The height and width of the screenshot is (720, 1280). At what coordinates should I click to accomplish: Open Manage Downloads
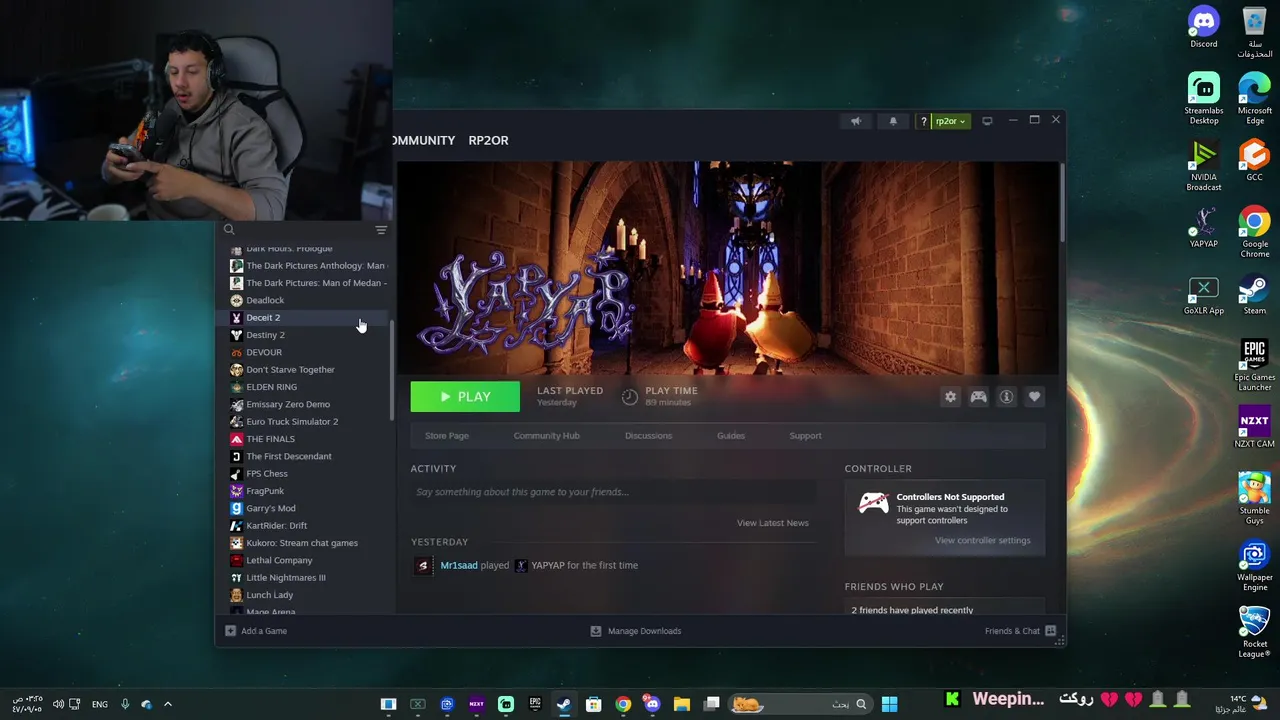pyautogui.click(x=636, y=631)
